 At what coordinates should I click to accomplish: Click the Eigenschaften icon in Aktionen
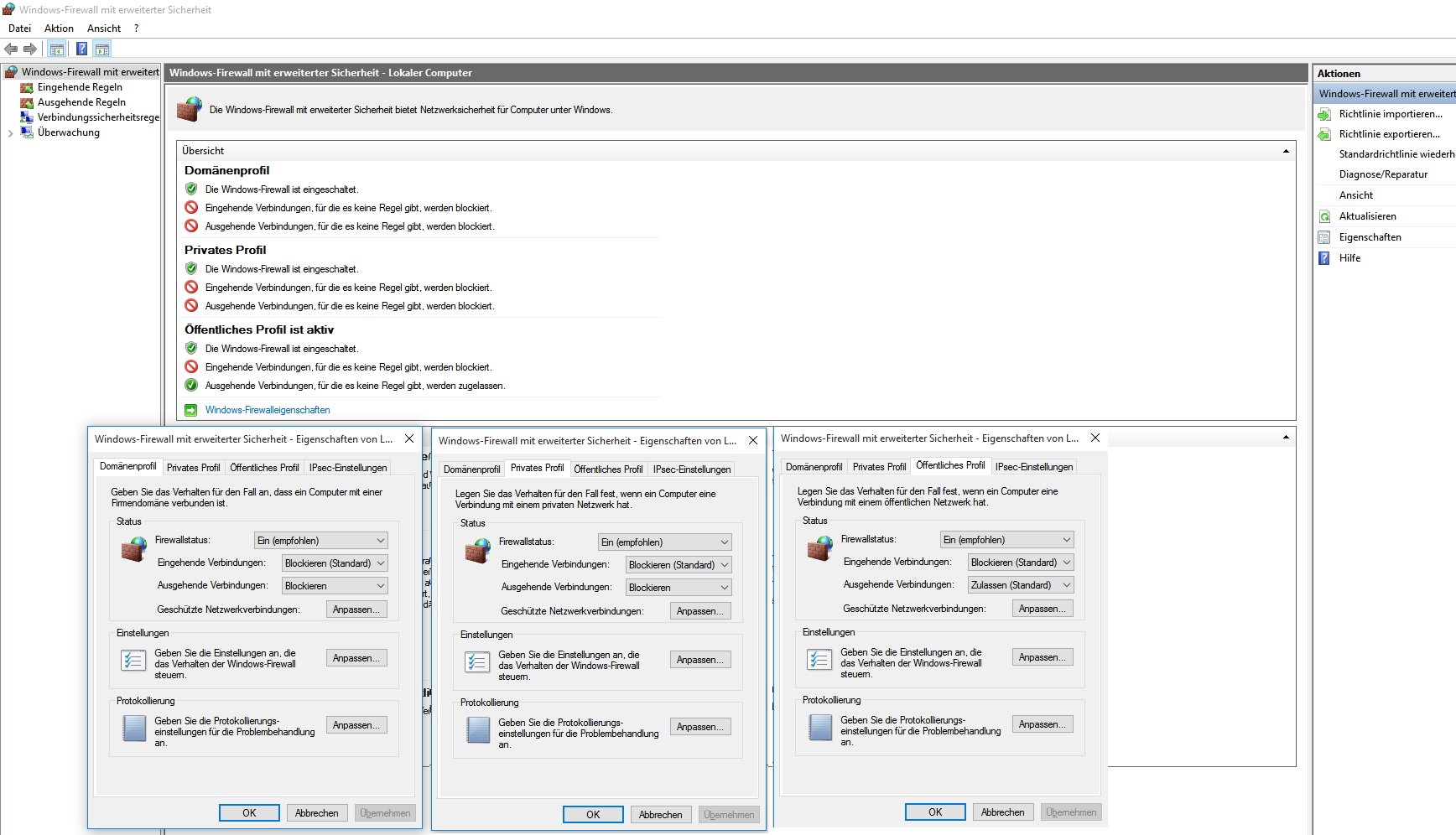pyautogui.click(x=1324, y=237)
